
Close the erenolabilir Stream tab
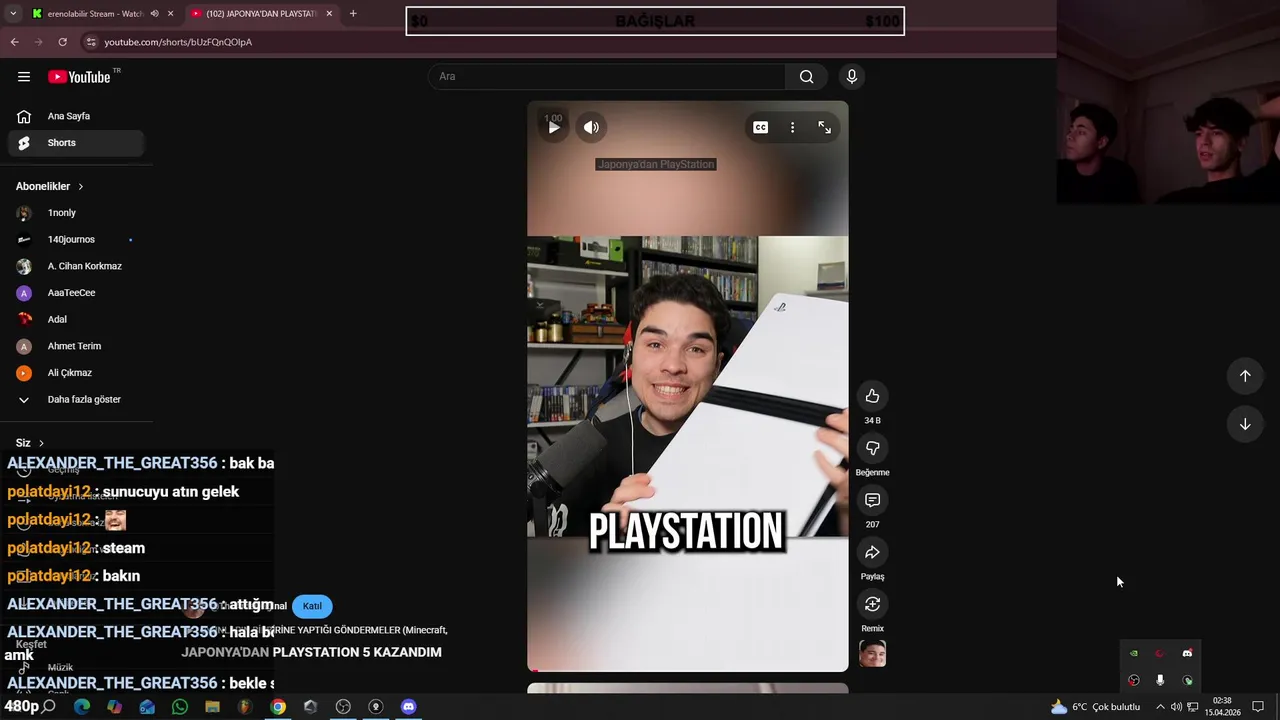pos(171,14)
